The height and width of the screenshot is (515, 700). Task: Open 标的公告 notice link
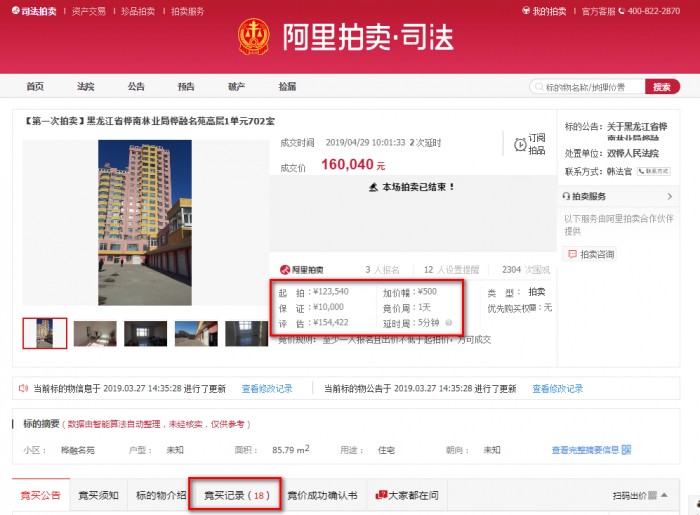point(637,132)
